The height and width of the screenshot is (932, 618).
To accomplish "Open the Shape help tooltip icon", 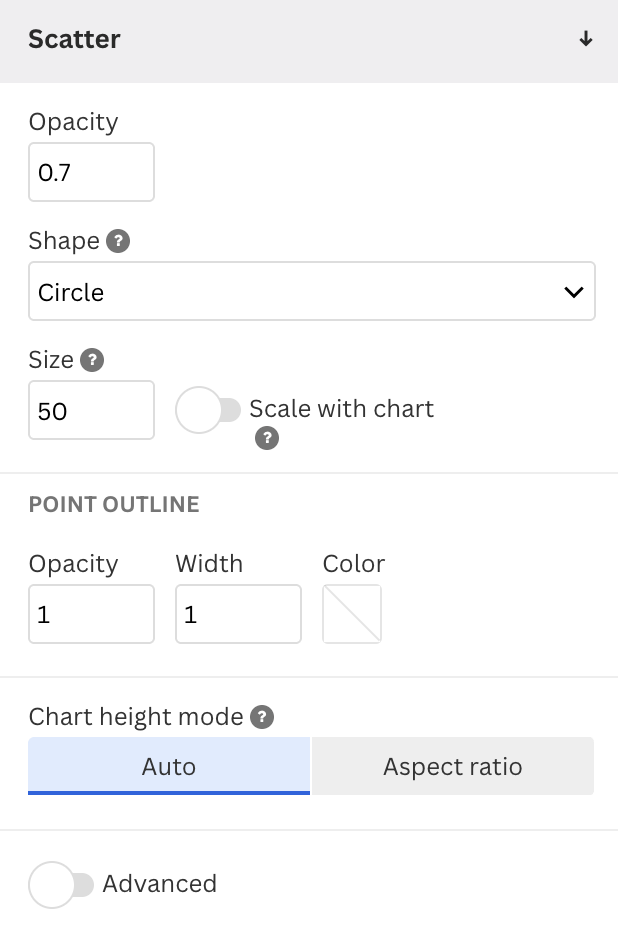I will coord(118,241).
